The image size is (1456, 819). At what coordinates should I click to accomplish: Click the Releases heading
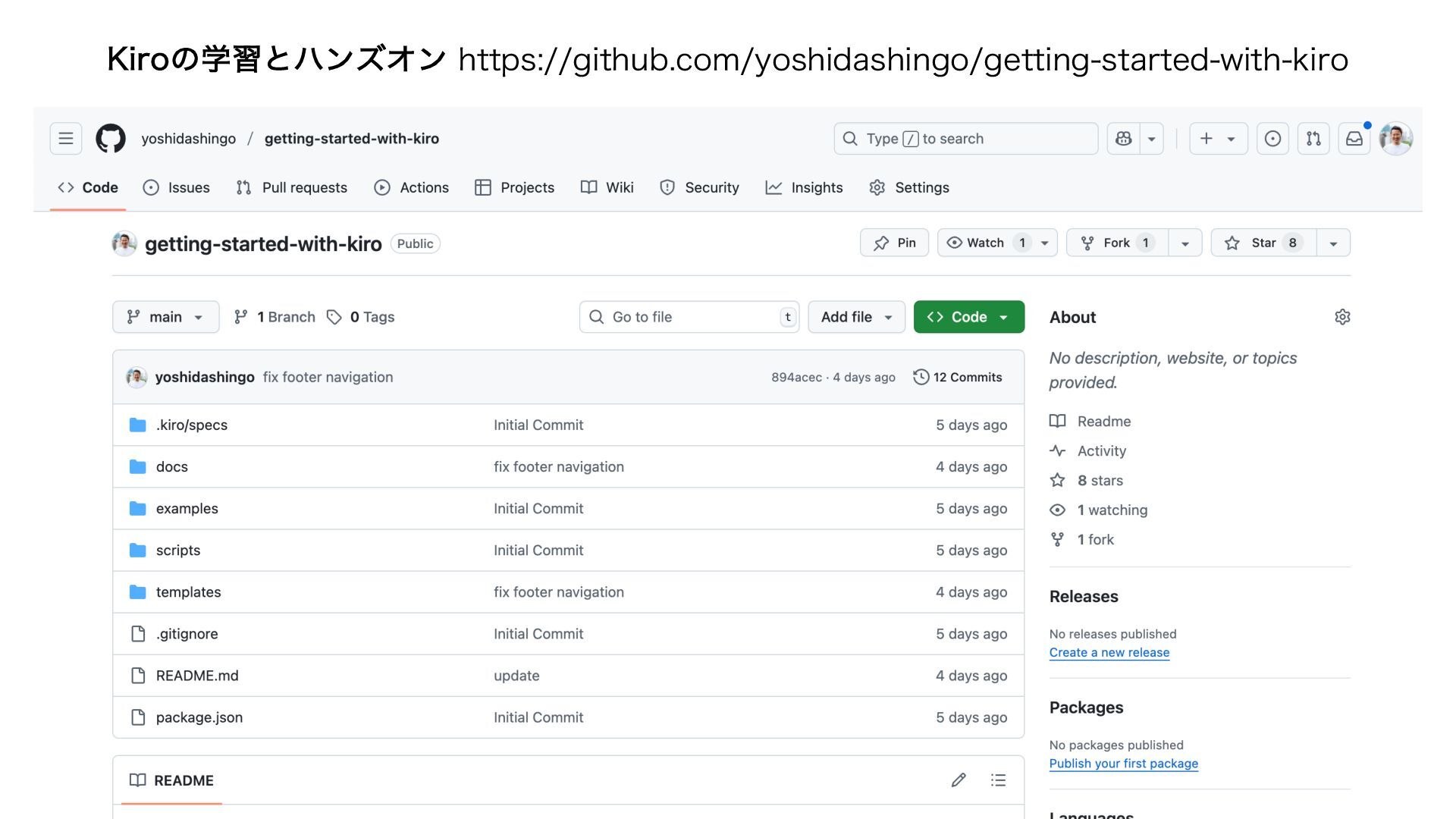point(1084,596)
